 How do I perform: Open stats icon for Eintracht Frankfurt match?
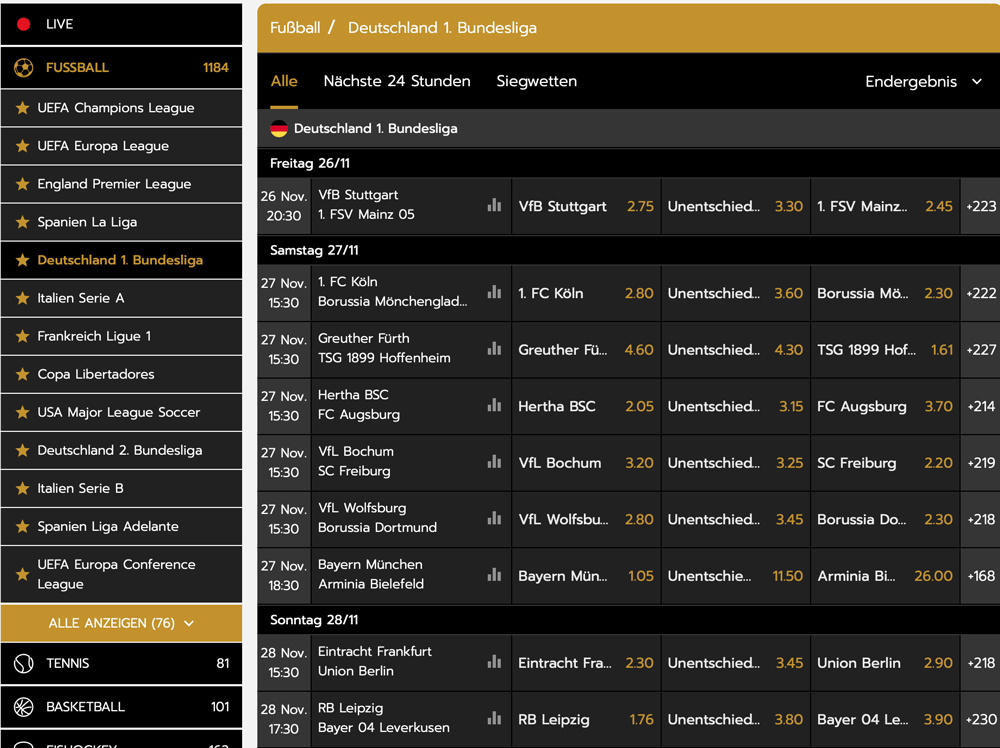pyautogui.click(x=494, y=662)
